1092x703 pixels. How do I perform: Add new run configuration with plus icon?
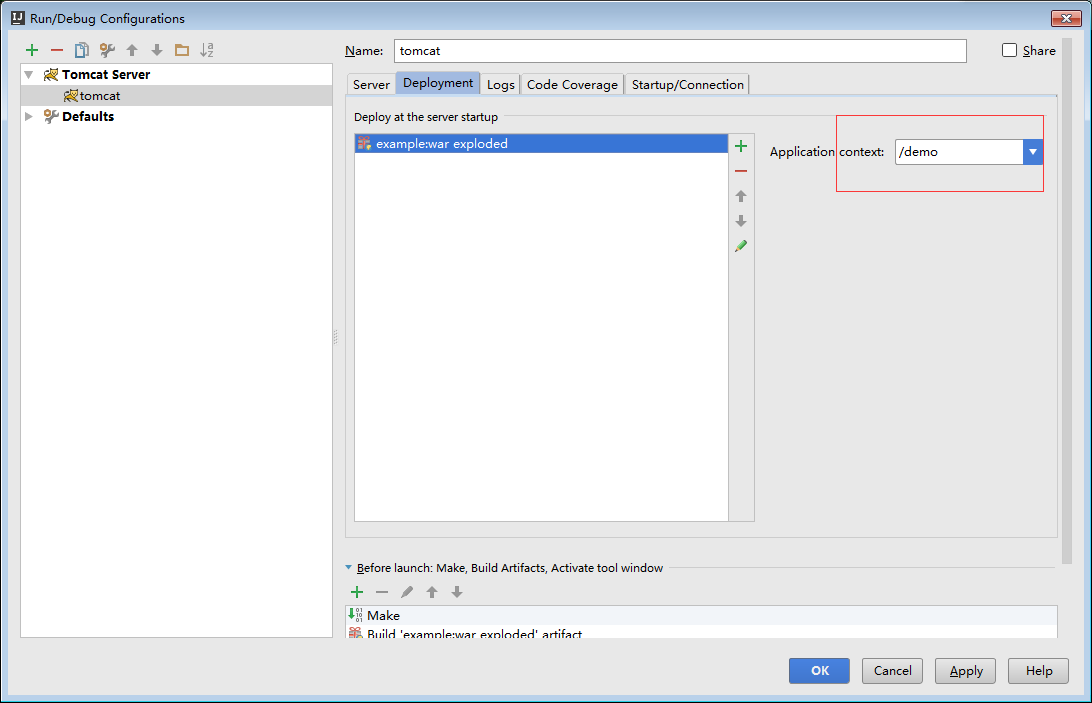coord(32,50)
